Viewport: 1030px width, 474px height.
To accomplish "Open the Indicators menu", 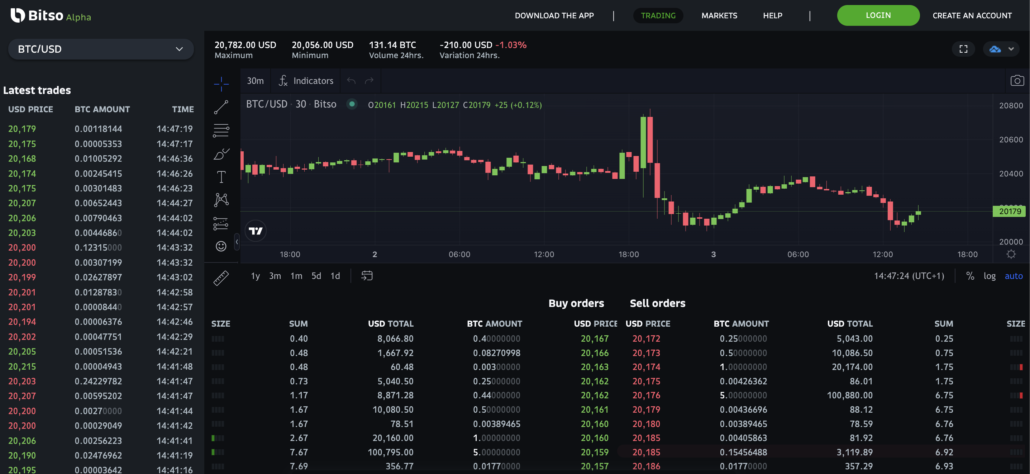I will (x=306, y=81).
